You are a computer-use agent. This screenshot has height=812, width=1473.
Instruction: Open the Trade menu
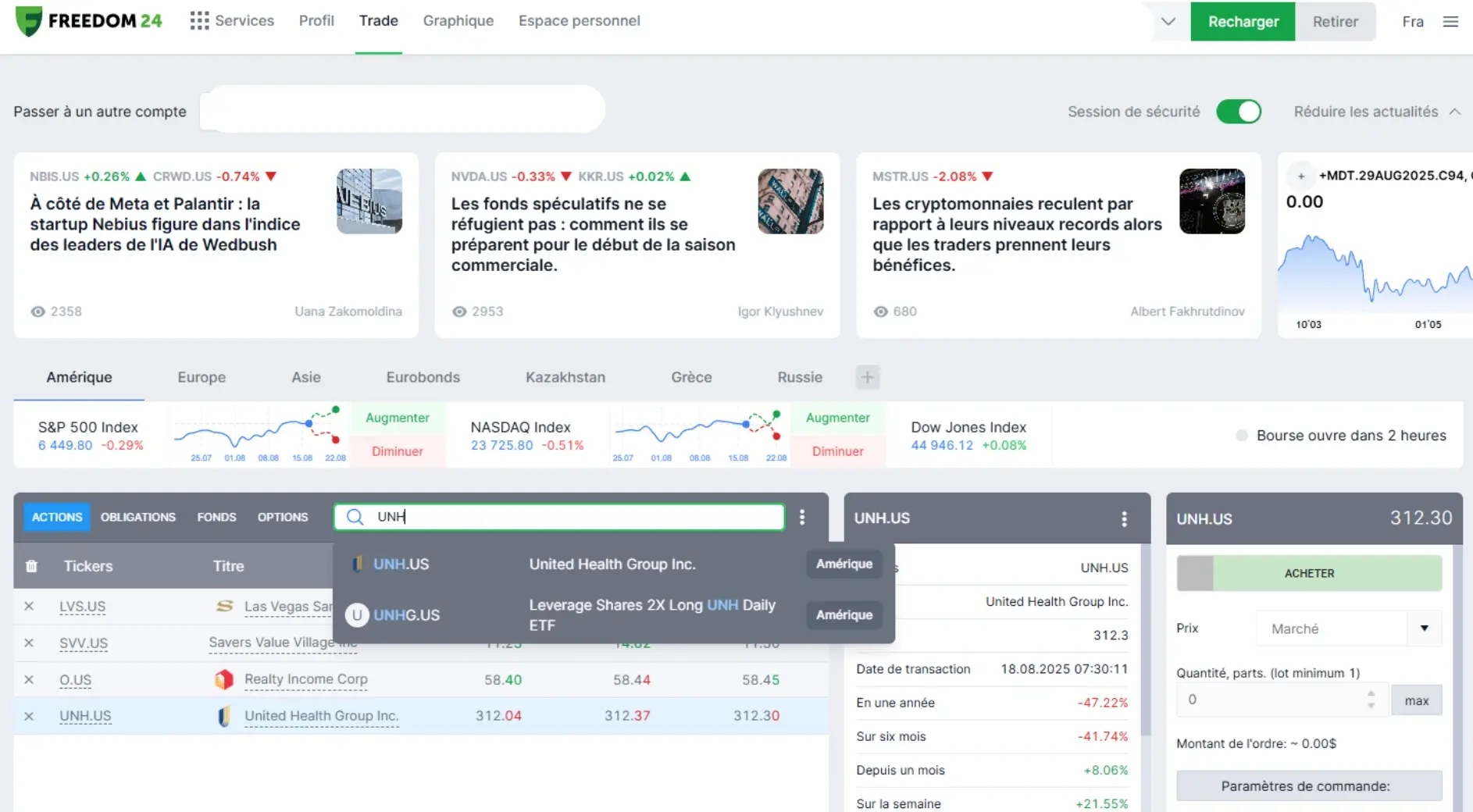[379, 21]
